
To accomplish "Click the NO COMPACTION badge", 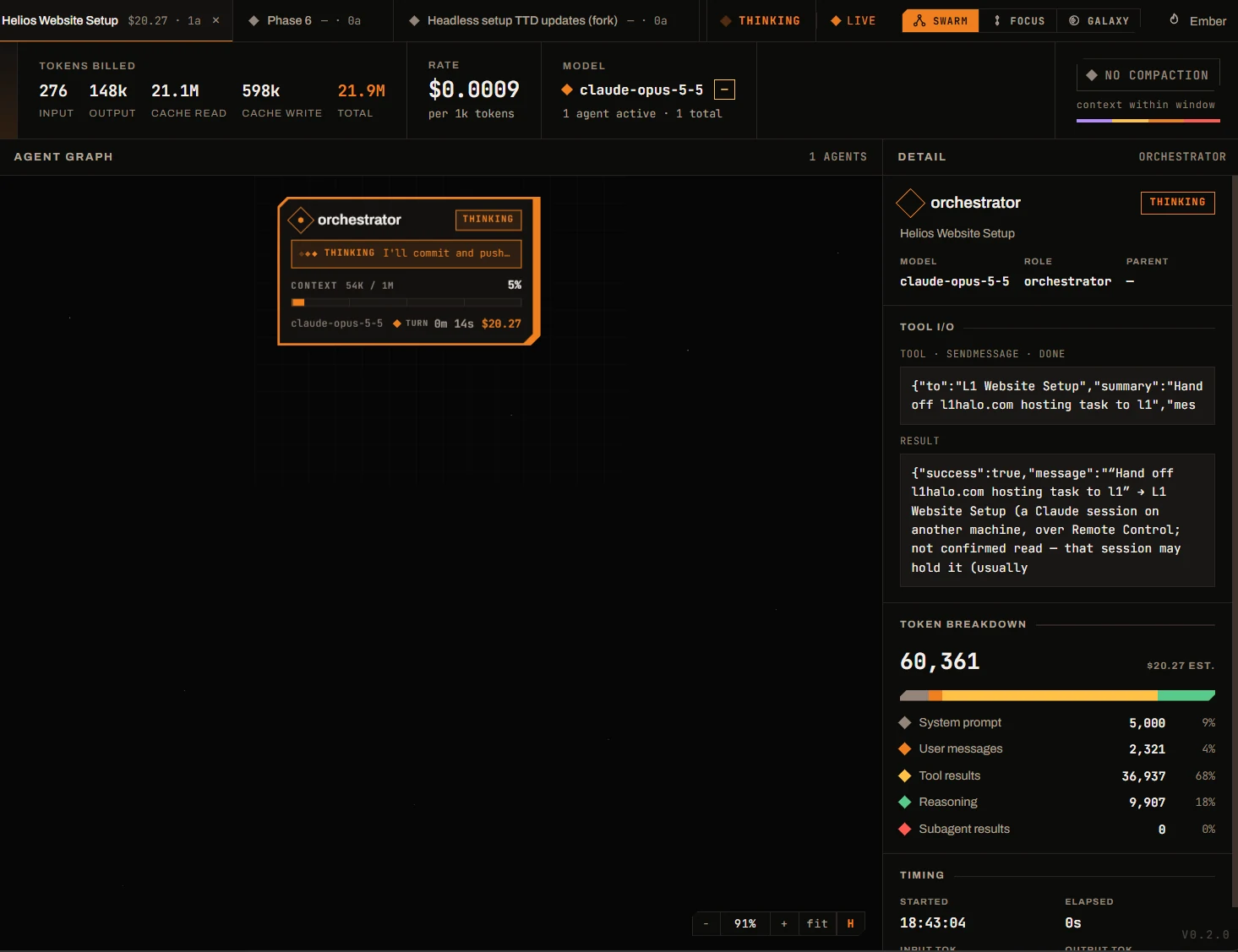I will pos(1148,75).
